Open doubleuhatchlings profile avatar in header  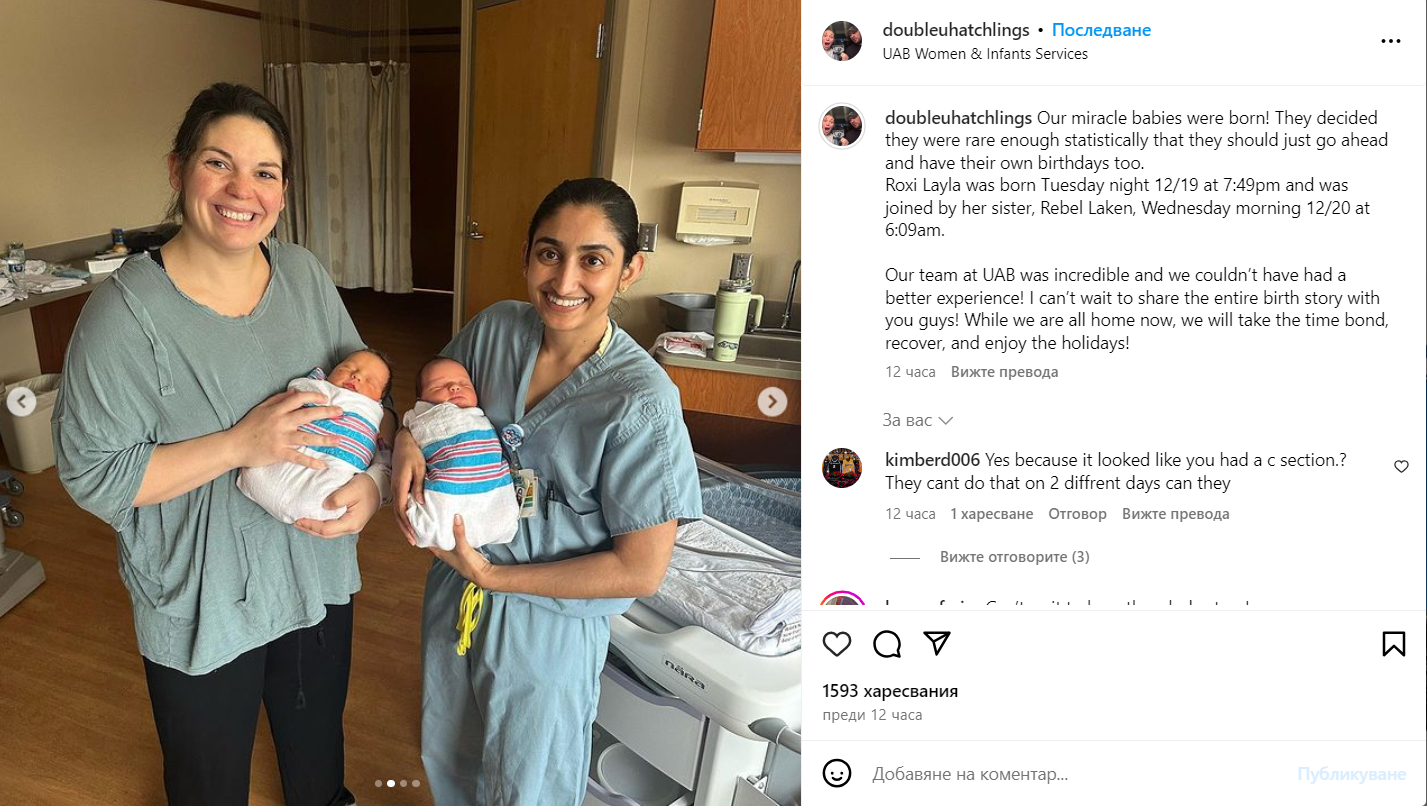[842, 41]
